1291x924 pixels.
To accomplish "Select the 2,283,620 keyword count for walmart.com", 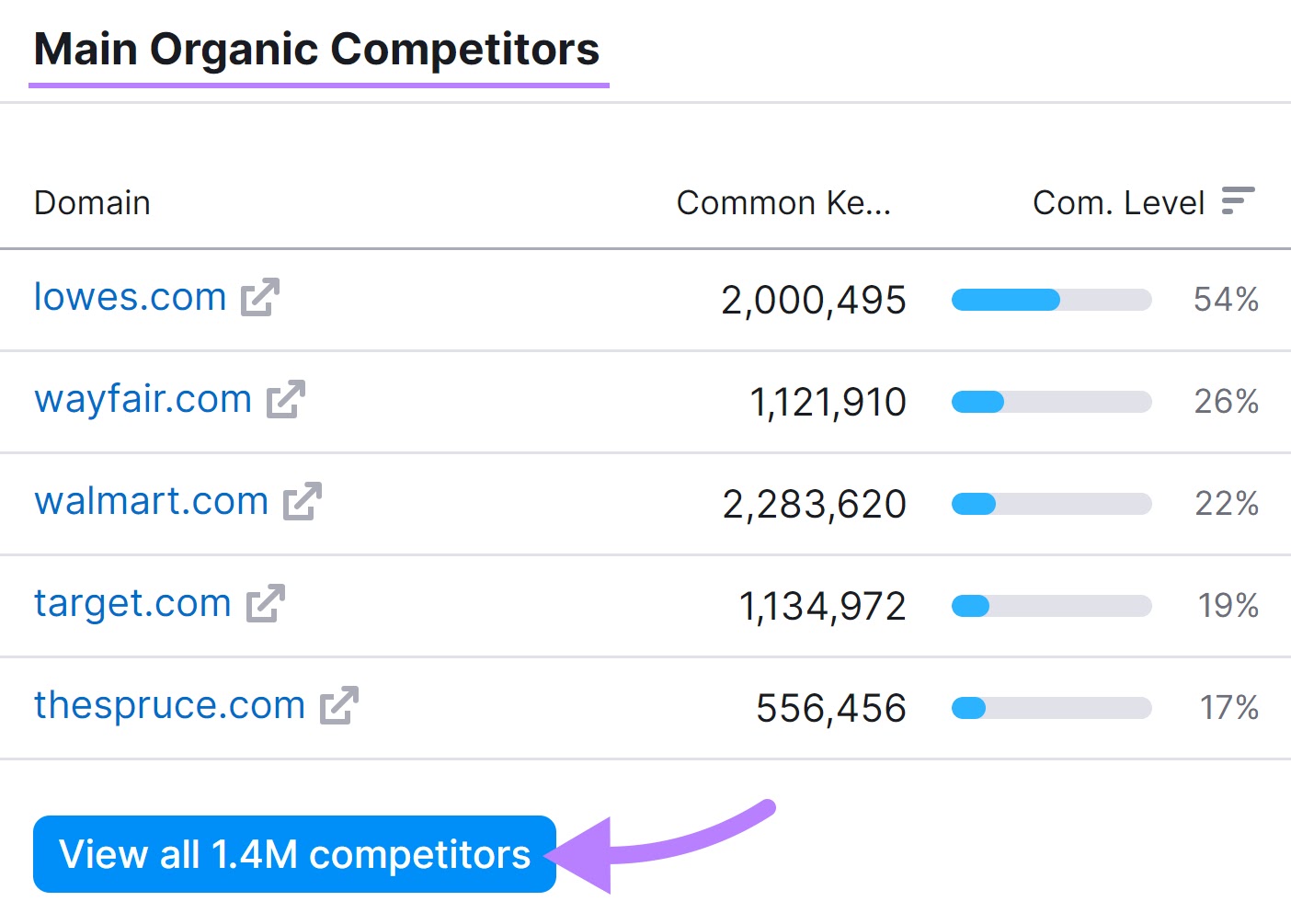I will [815, 503].
